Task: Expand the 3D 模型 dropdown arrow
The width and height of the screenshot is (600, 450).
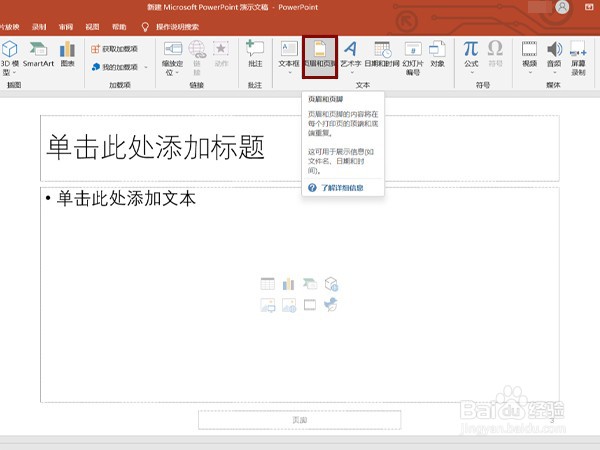Action: (x=15, y=72)
